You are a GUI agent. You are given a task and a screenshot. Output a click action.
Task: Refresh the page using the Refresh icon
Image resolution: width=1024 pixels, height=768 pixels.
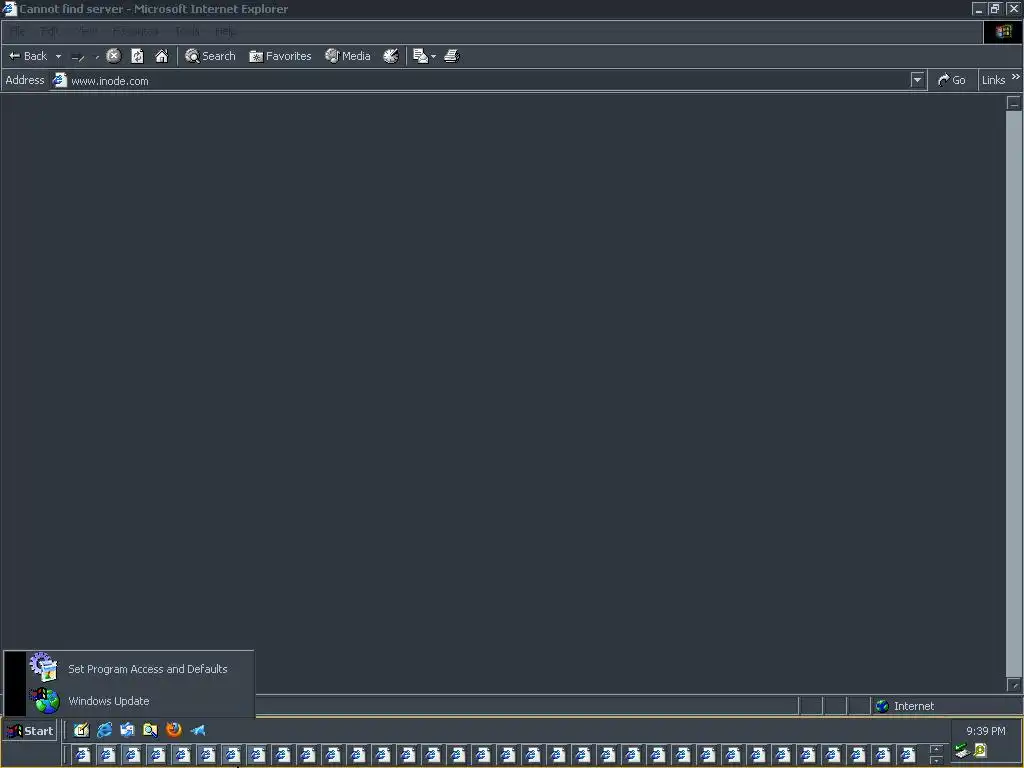pos(137,56)
